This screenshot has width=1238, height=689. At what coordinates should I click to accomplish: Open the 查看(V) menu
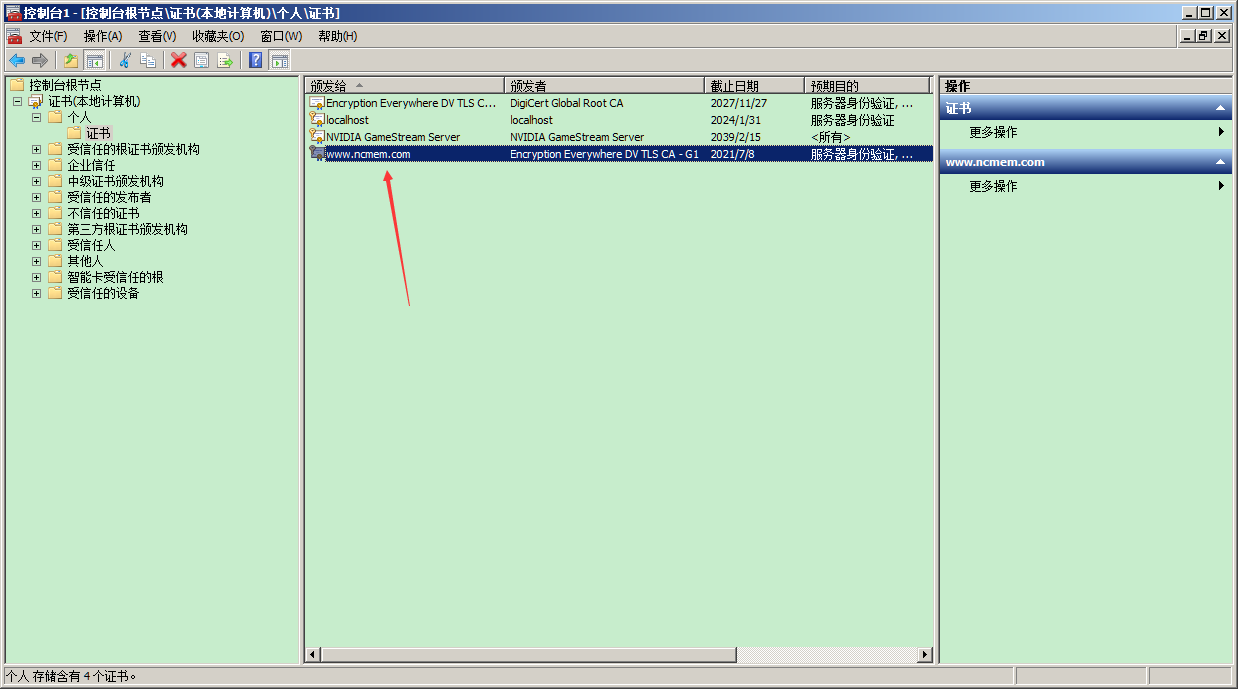157,36
